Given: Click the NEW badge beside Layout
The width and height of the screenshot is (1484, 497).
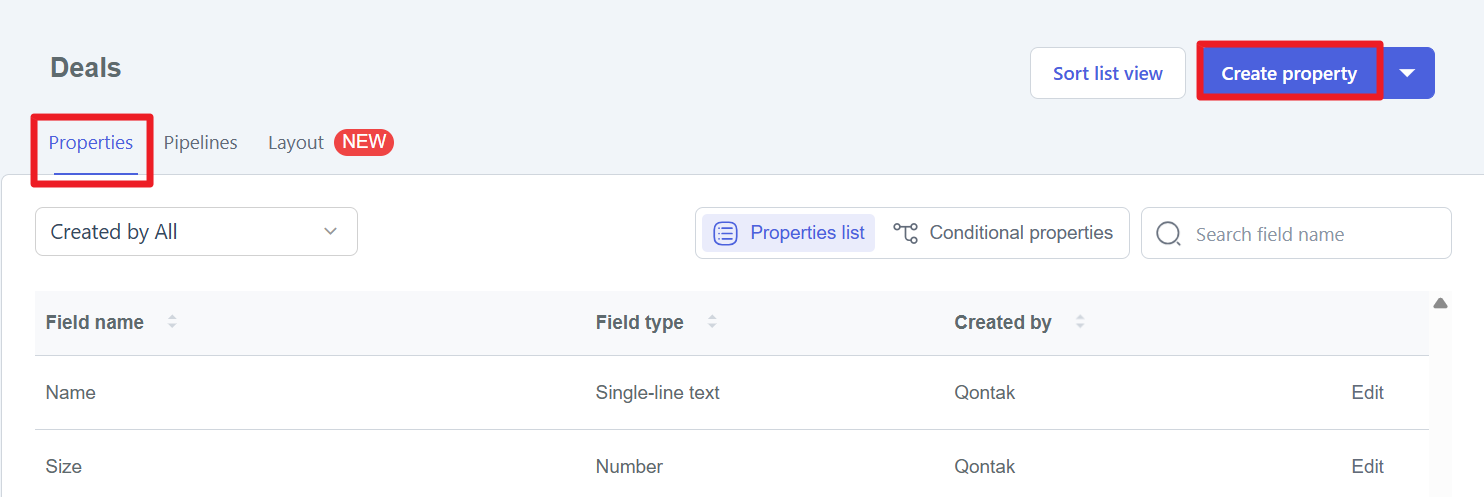Looking at the screenshot, I should point(364,142).
